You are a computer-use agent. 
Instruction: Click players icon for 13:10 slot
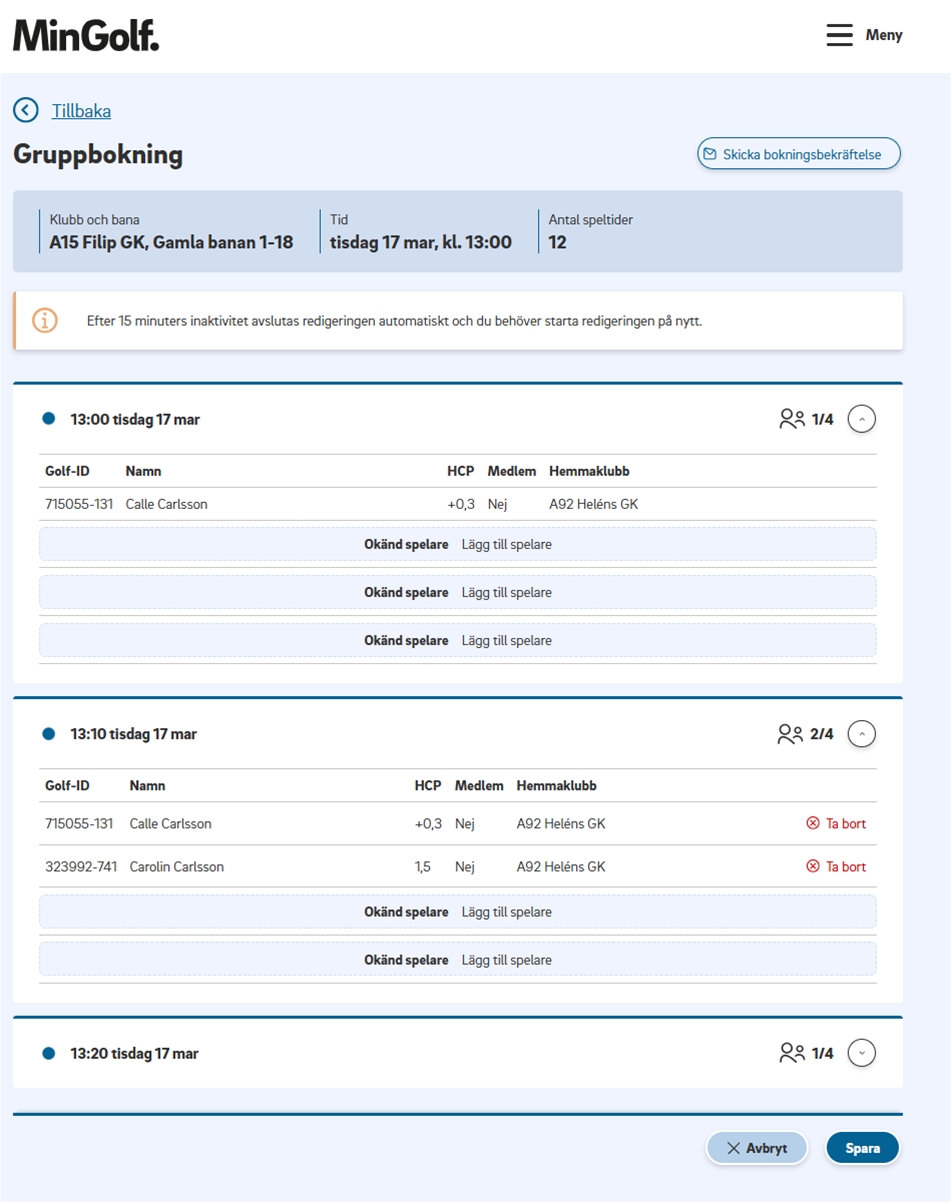790,734
